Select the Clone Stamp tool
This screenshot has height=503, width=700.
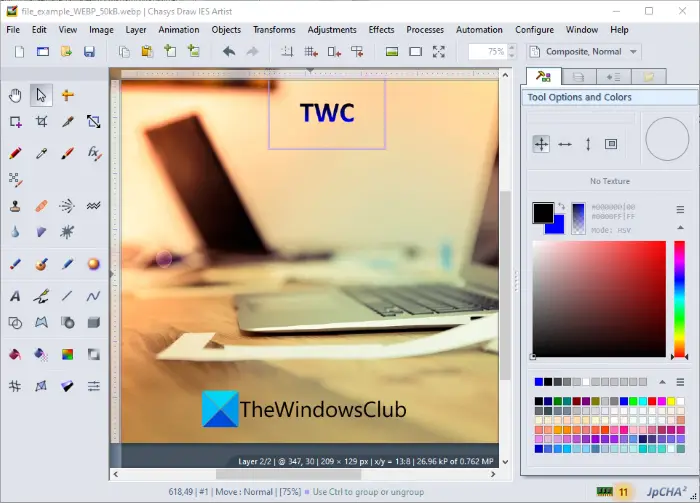15,206
